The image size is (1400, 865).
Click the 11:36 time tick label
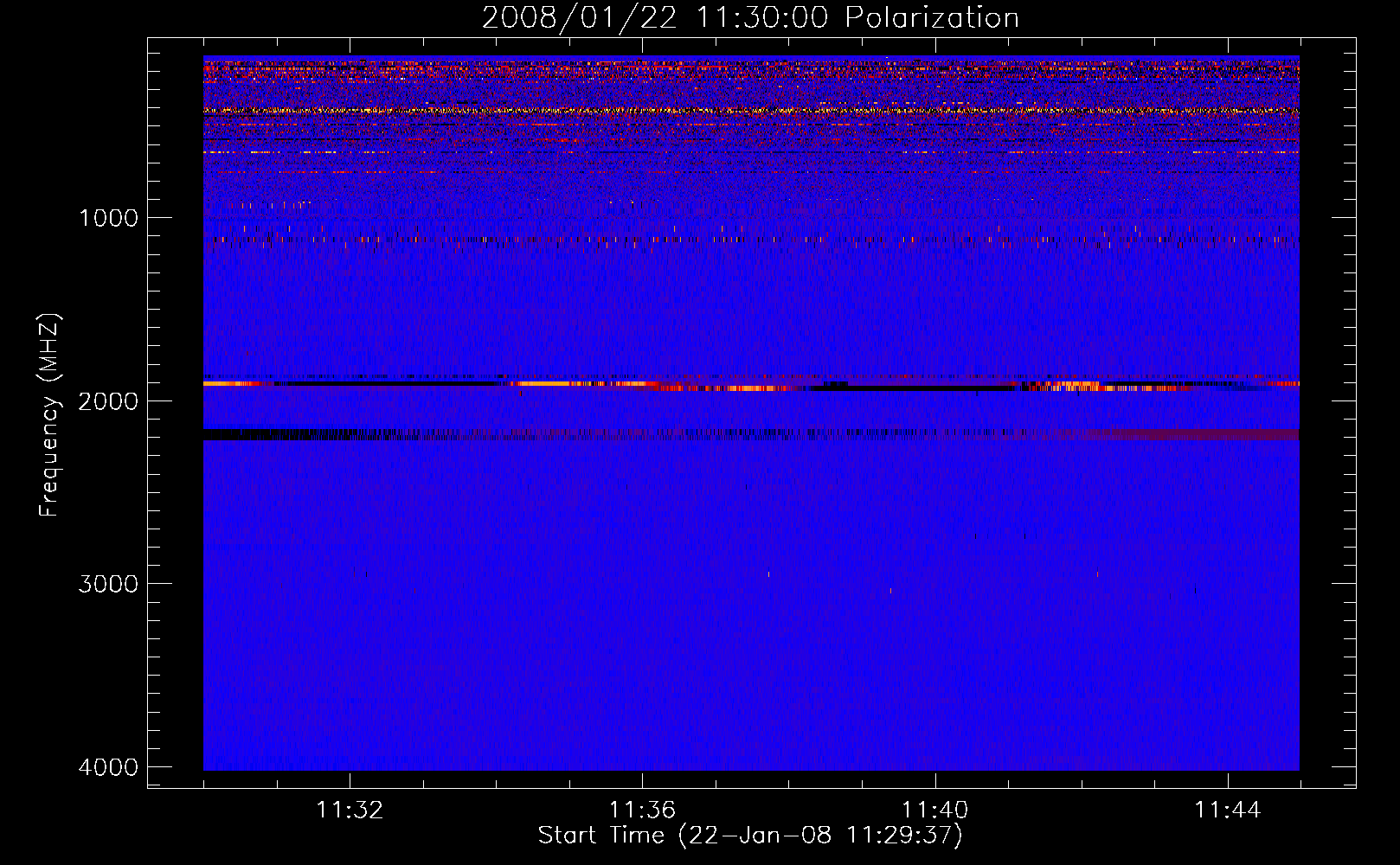[x=642, y=811]
